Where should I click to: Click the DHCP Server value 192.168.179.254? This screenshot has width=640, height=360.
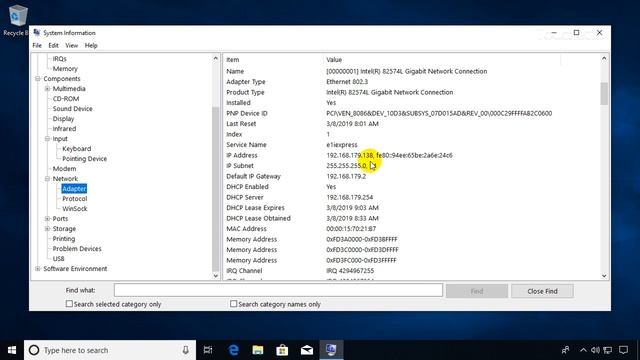[x=350, y=197]
